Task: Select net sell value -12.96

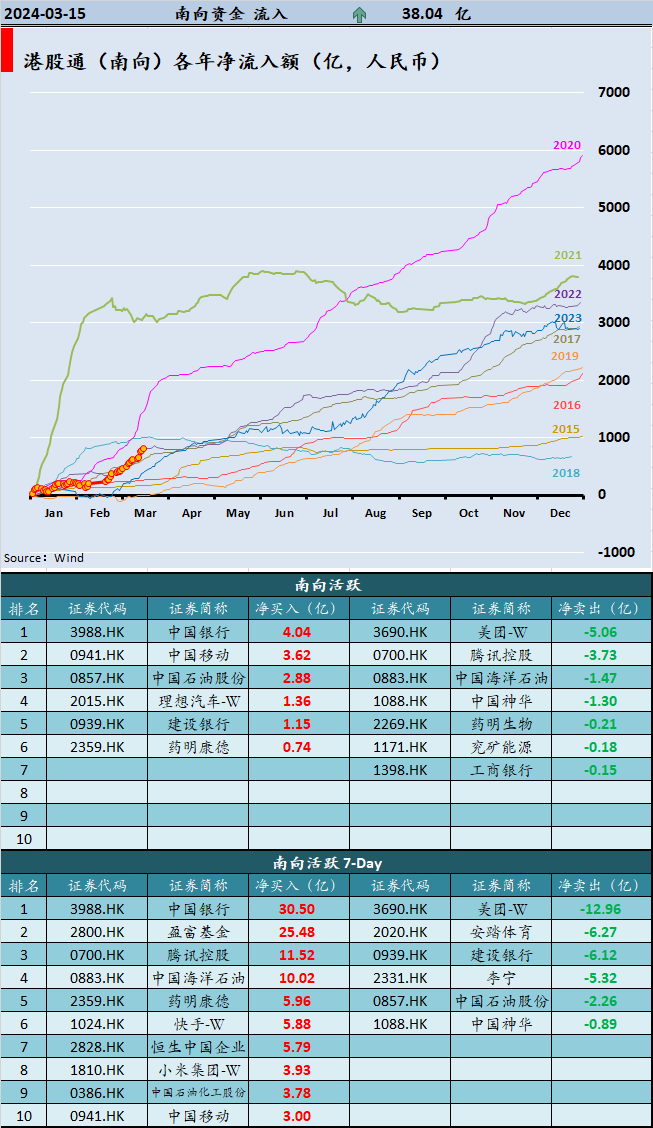Action: click(599, 909)
